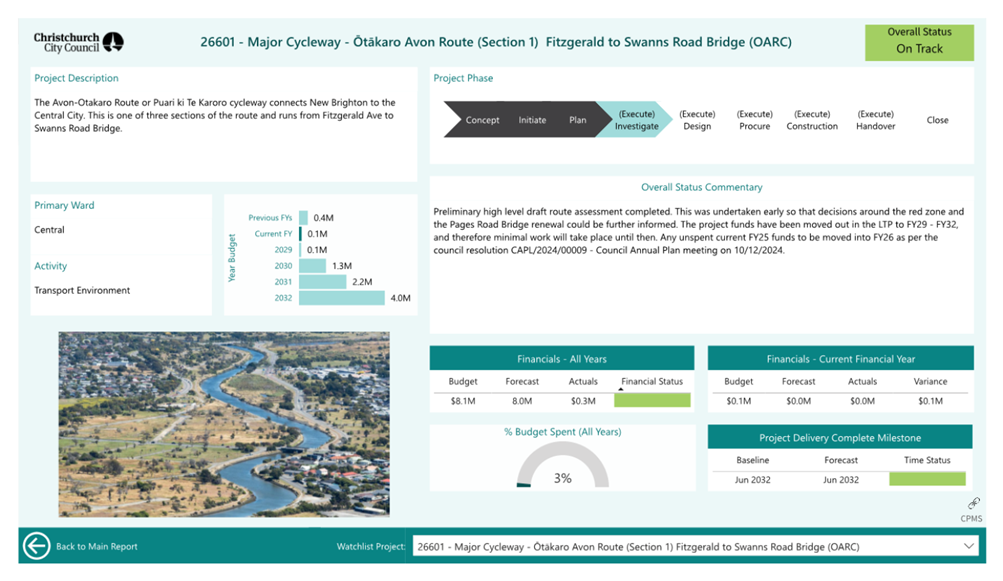
Task: Click the Baseline column header
Action: tap(752, 460)
